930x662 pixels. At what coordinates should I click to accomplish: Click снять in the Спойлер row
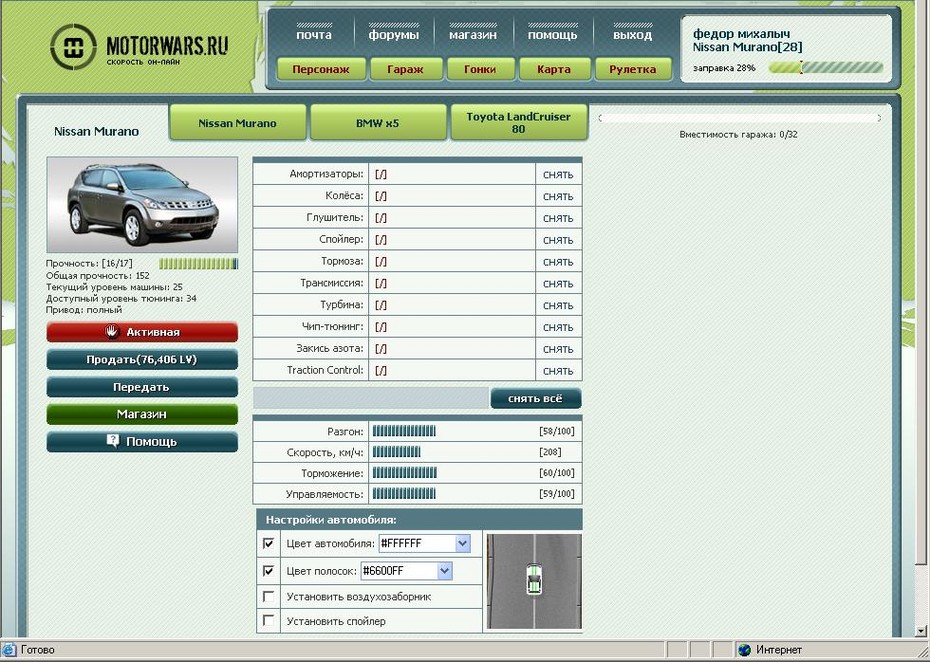click(x=558, y=240)
